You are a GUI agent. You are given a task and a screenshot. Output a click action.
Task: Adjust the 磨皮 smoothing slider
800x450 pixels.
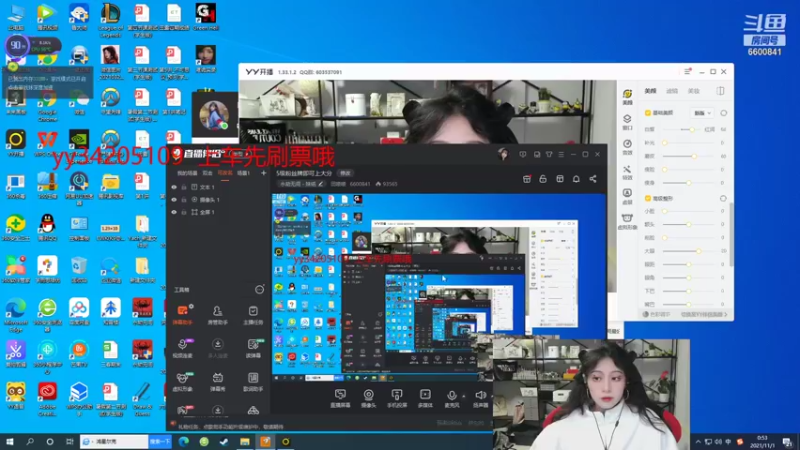691,156
